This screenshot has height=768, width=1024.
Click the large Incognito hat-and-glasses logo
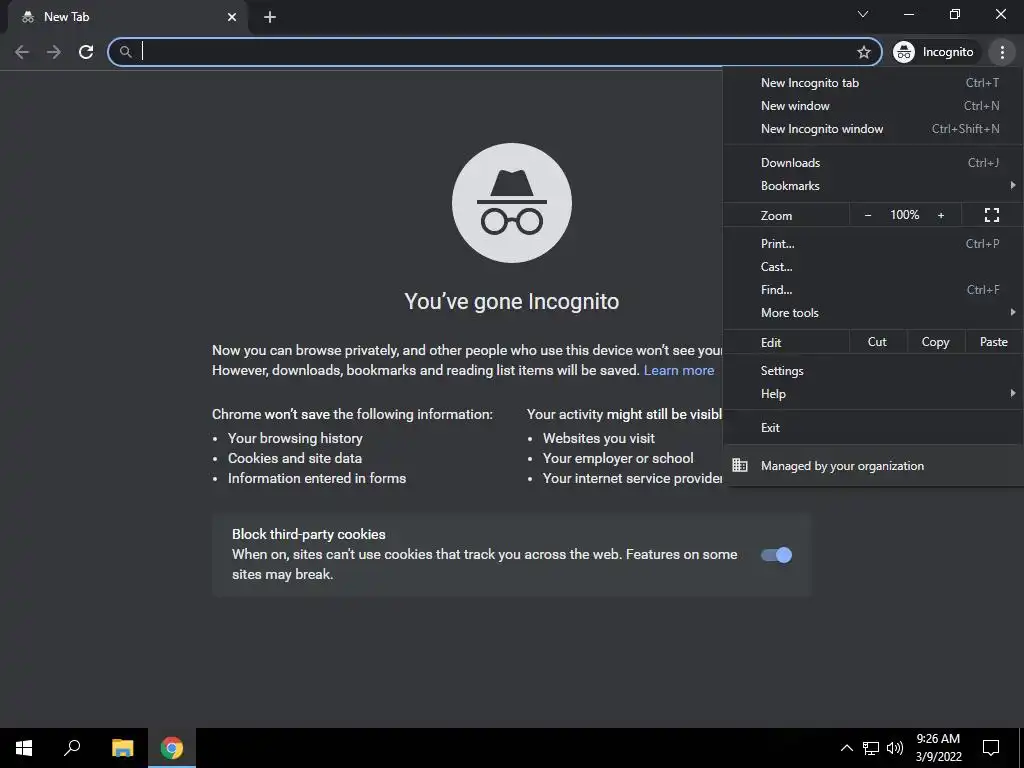(511, 203)
